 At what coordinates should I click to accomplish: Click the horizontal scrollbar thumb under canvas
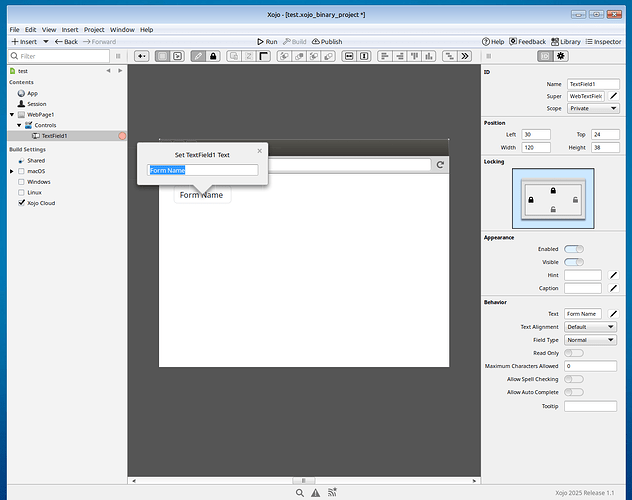click(x=304, y=481)
